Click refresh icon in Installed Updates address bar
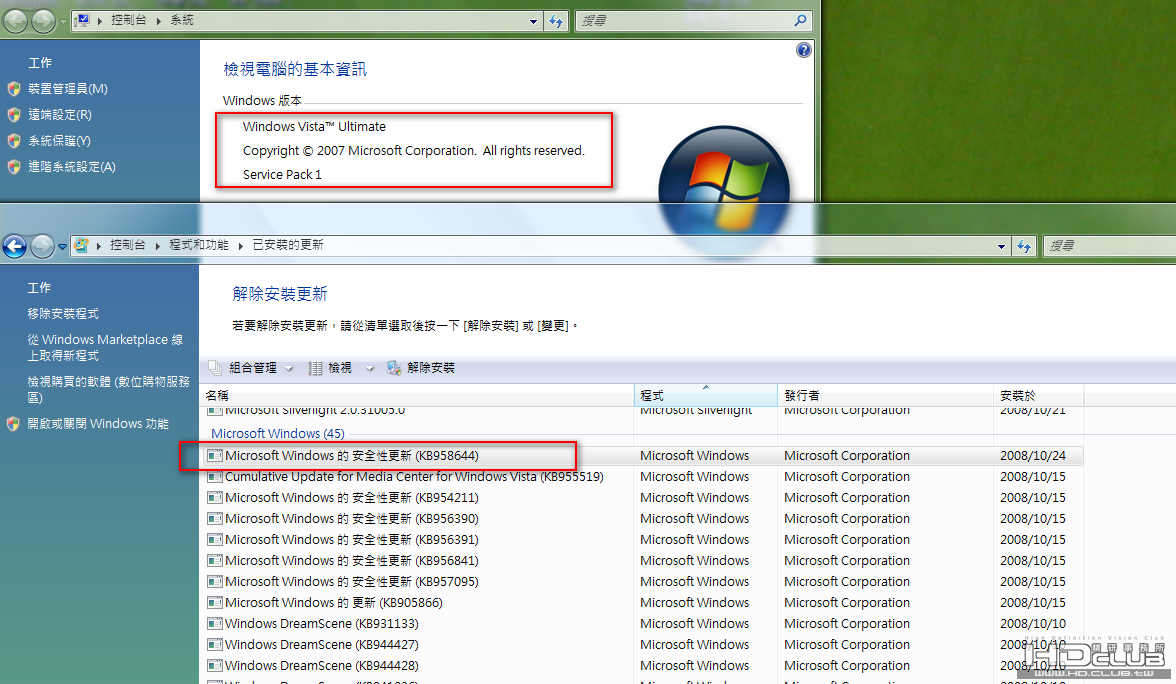The width and height of the screenshot is (1176, 684). click(x=1024, y=246)
